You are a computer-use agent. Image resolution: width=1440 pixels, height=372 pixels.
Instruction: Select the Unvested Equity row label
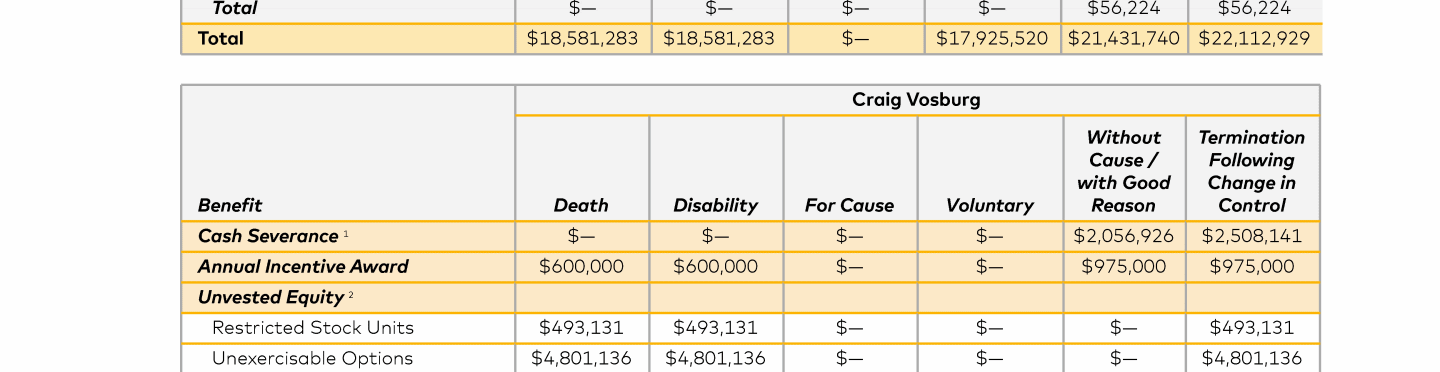tap(271, 297)
